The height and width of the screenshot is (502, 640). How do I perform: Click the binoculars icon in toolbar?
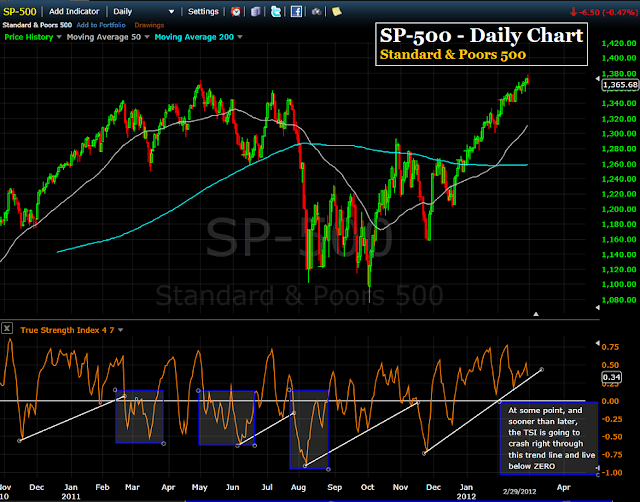point(316,11)
